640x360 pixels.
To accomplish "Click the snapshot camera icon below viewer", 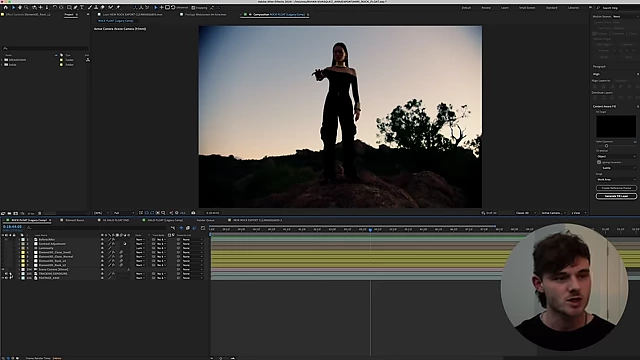I will click(x=193, y=213).
